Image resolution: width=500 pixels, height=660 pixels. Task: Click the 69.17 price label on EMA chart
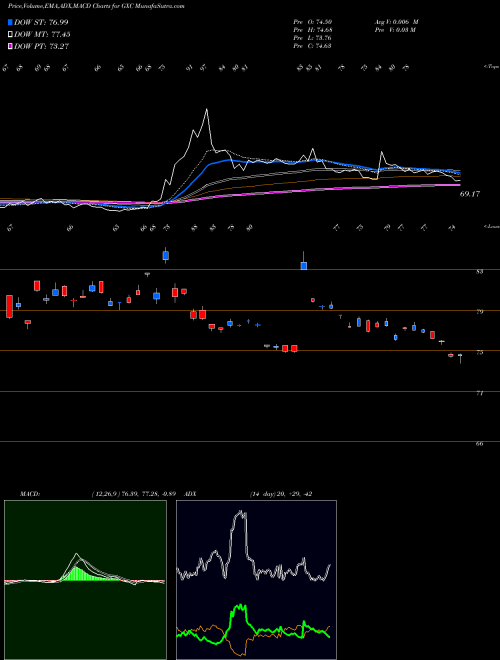coord(470,194)
